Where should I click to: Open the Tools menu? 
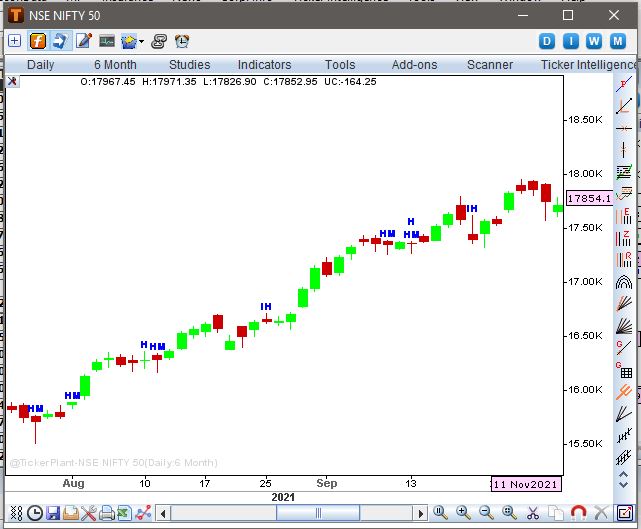pos(340,65)
